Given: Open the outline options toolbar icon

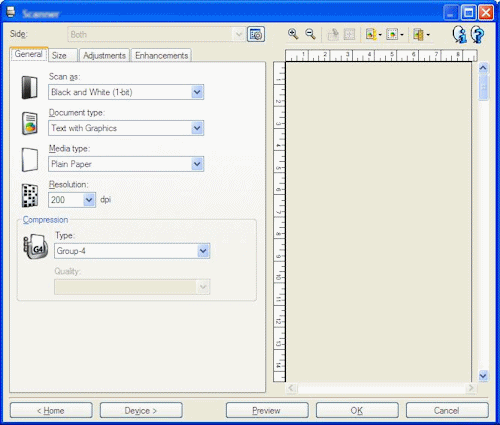Looking at the screenshot, I should [394, 34].
